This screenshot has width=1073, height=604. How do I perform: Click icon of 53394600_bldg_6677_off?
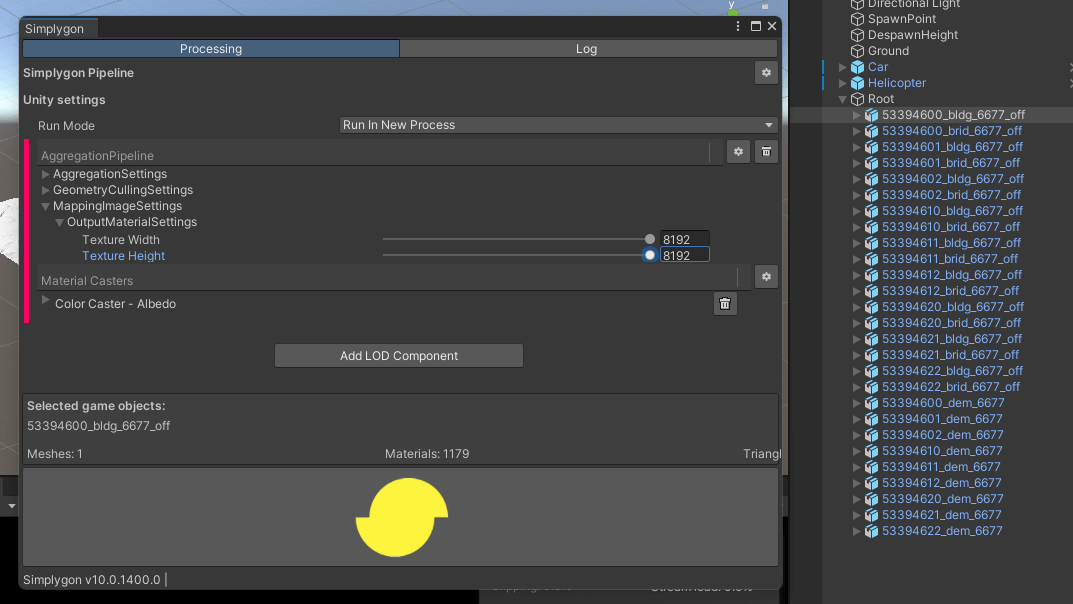click(871, 115)
